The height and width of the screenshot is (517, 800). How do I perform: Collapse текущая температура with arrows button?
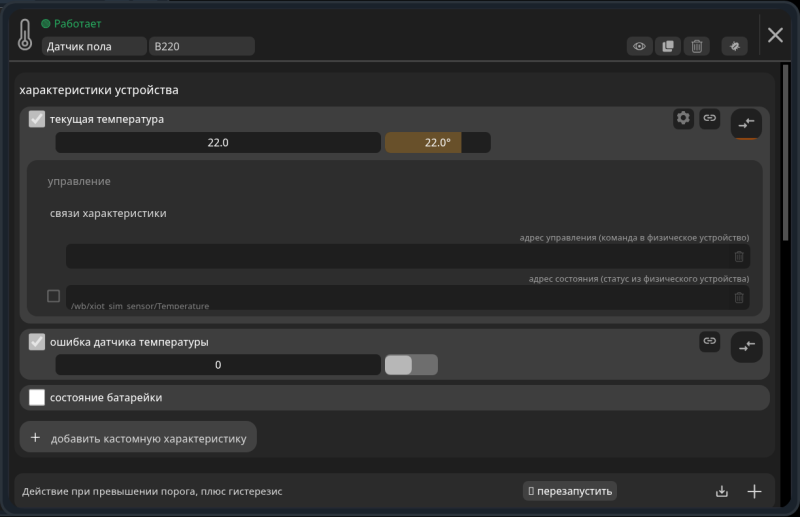tap(746, 123)
